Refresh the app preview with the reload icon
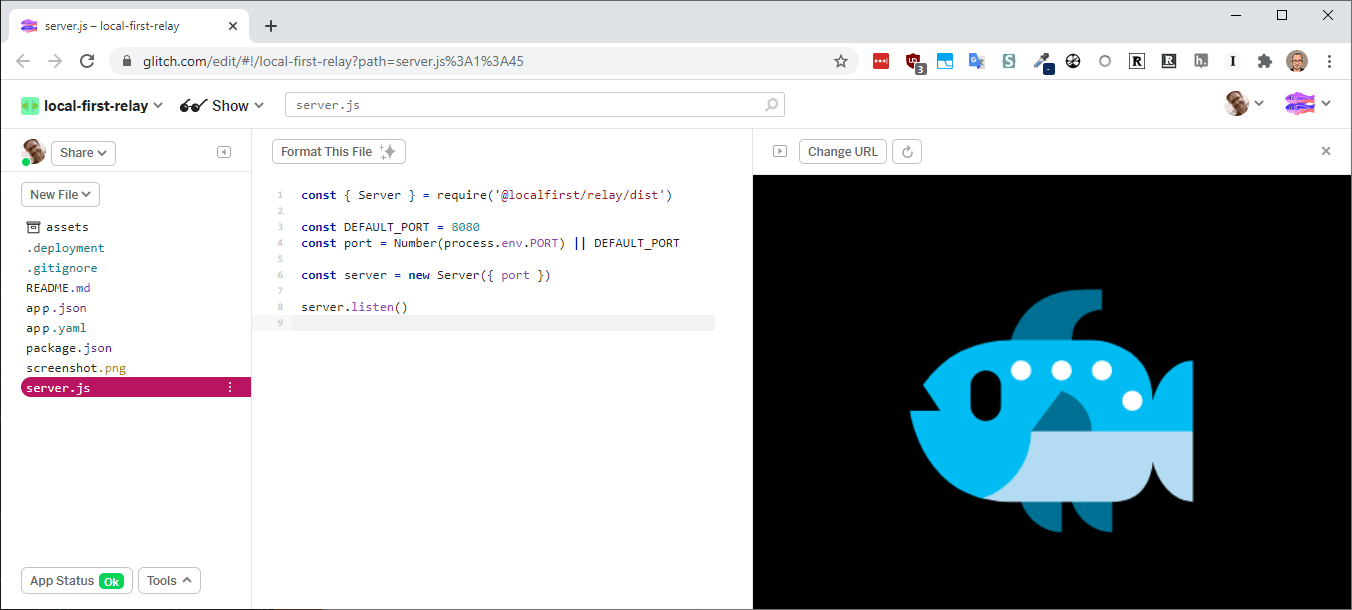The height and width of the screenshot is (610, 1352). [906, 151]
